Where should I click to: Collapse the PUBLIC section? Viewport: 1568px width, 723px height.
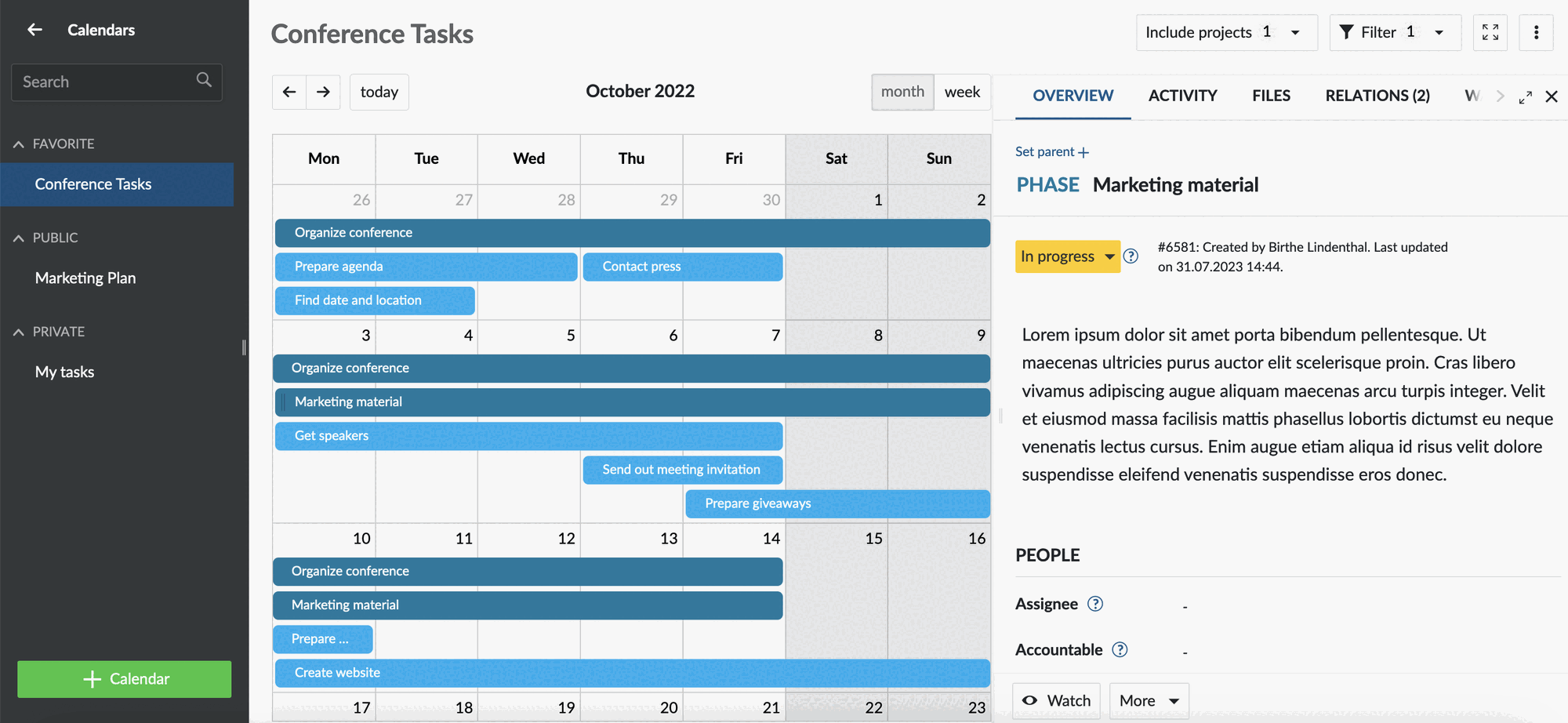point(19,238)
